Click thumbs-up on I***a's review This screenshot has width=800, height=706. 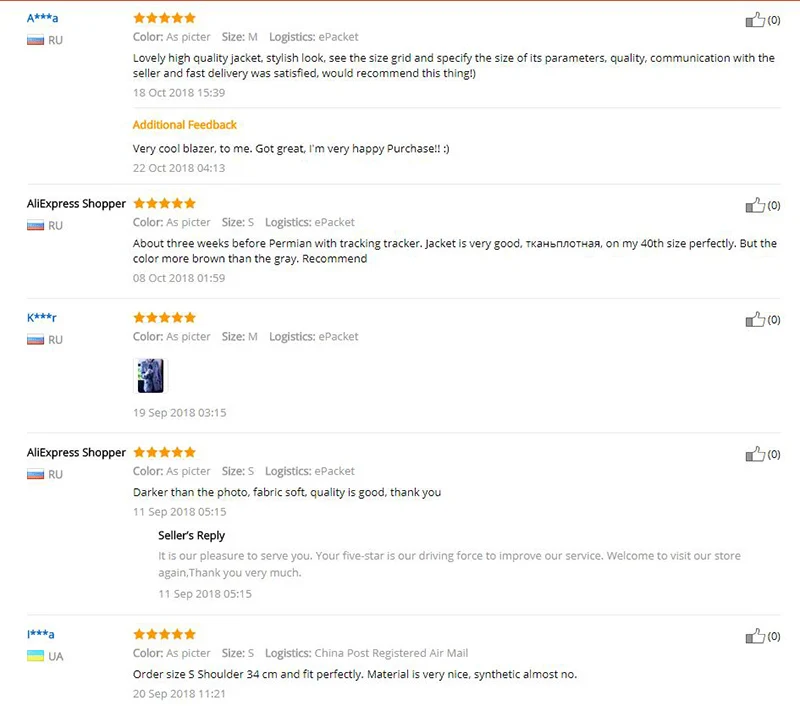point(755,636)
